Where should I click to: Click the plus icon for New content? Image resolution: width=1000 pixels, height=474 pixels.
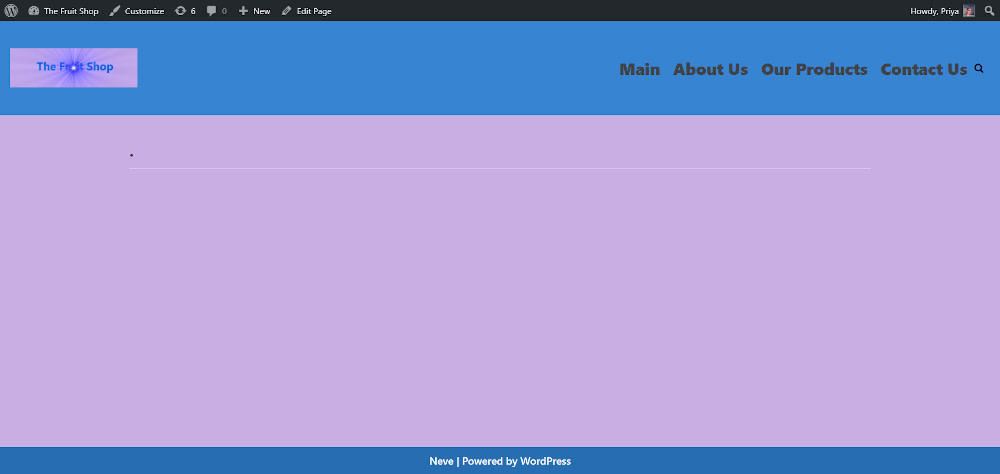(243, 11)
